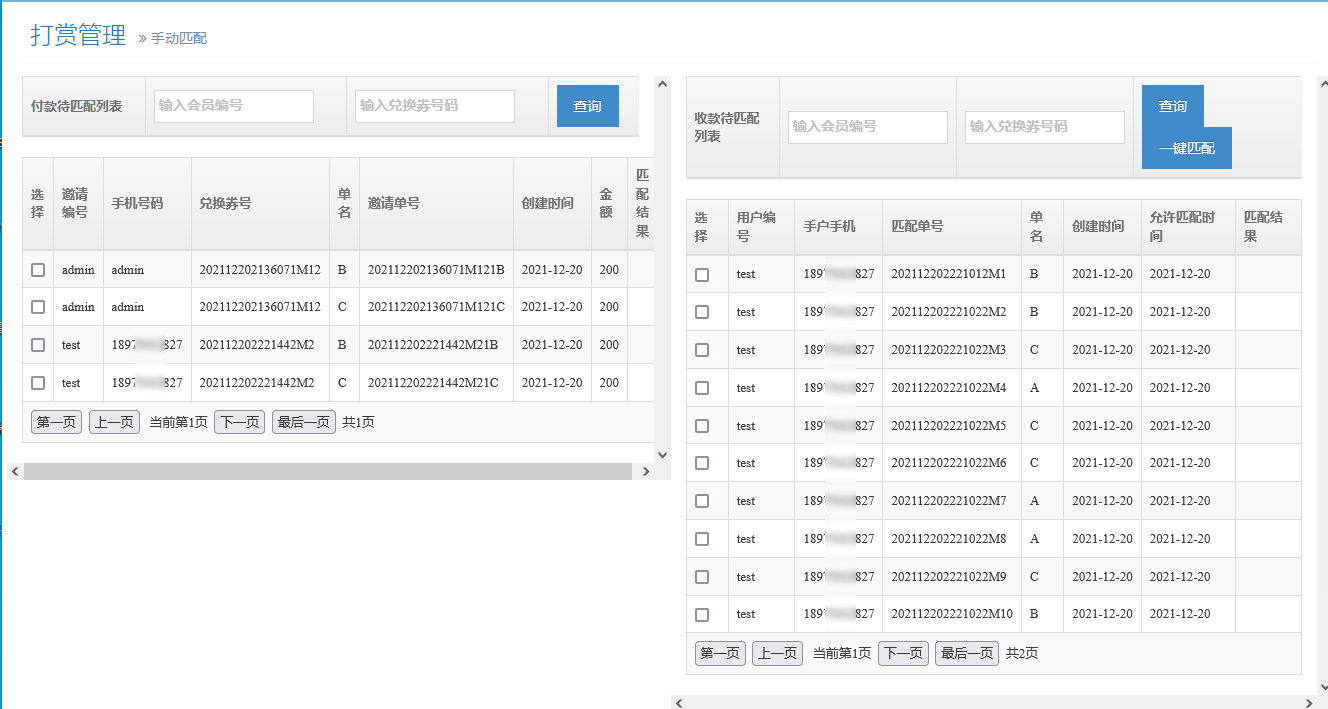Screen dimensions: 1328x709
Task: Click 查询 in the 付款待匹配列表 panel
Action: point(587,106)
